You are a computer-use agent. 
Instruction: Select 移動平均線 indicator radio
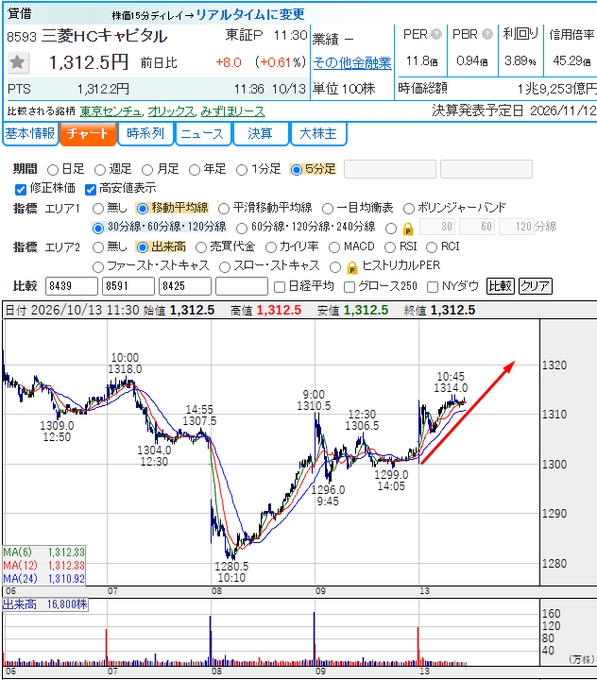click(x=142, y=209)
